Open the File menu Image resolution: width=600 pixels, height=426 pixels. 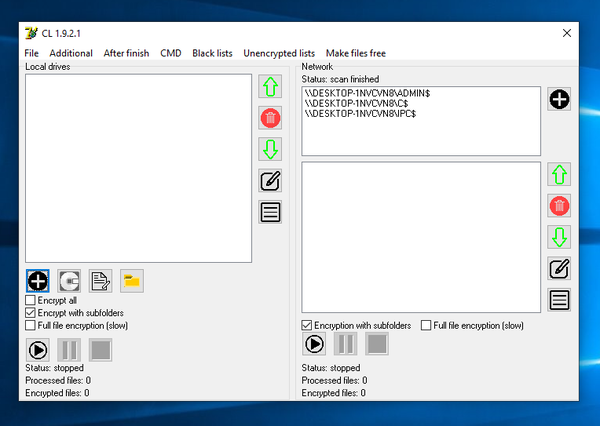(x=31, y=53)
